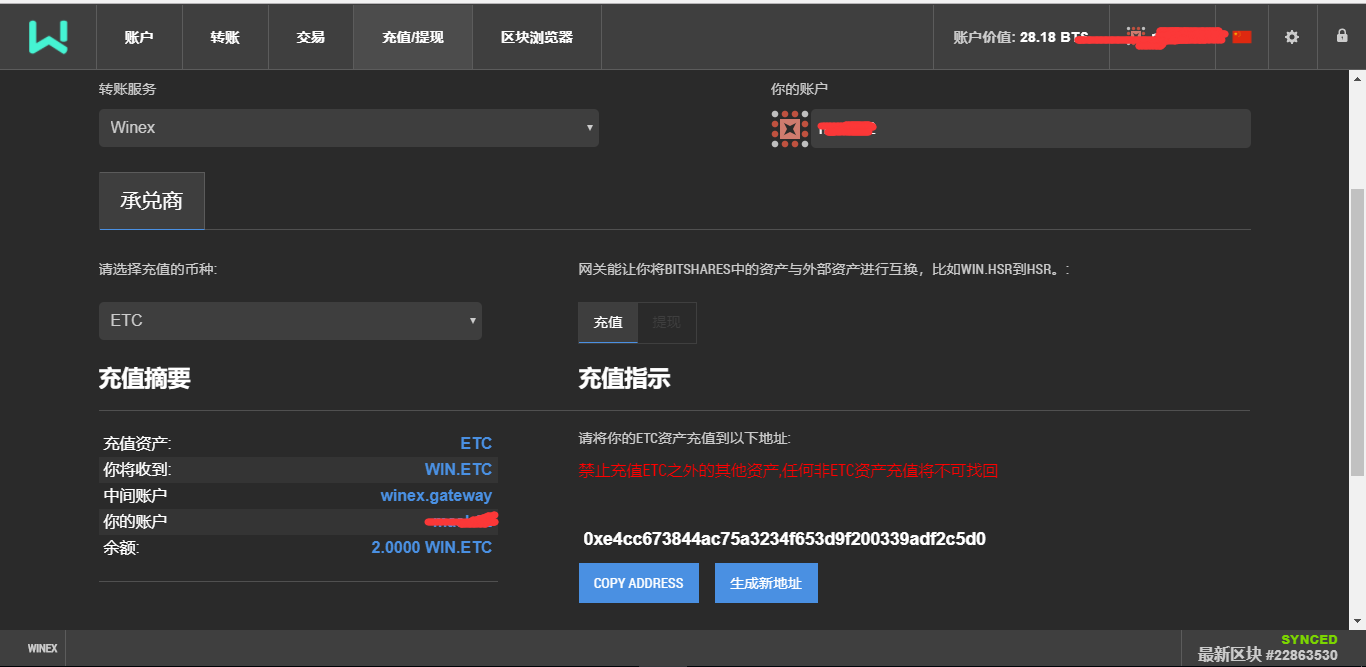Click the WINEX label in the footer
The width and height of the screenshot is (1366, 667).
pos(42,648)
